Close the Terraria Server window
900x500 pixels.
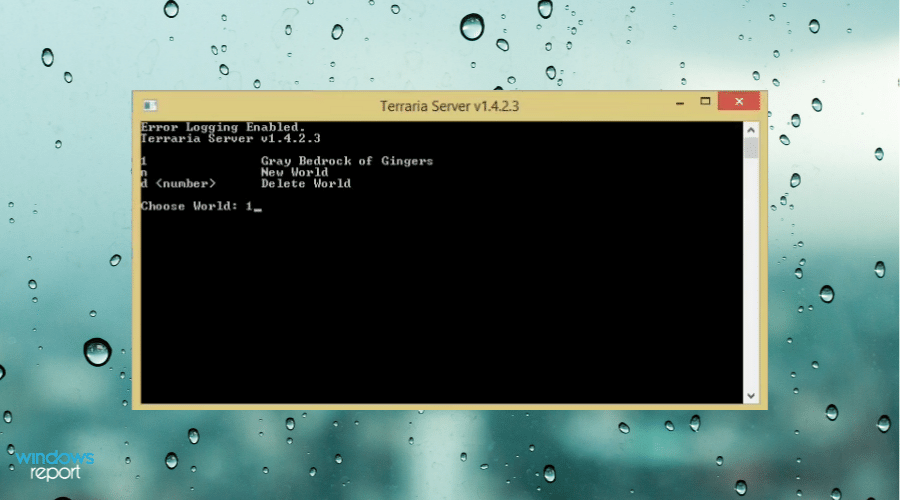(739, 102)
